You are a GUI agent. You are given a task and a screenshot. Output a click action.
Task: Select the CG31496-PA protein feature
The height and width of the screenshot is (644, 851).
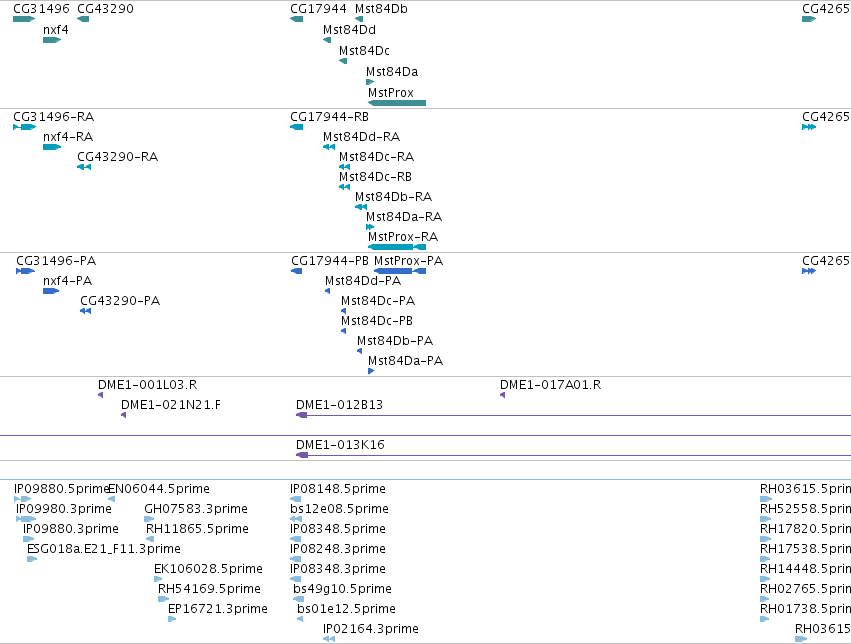pos(26,271)
